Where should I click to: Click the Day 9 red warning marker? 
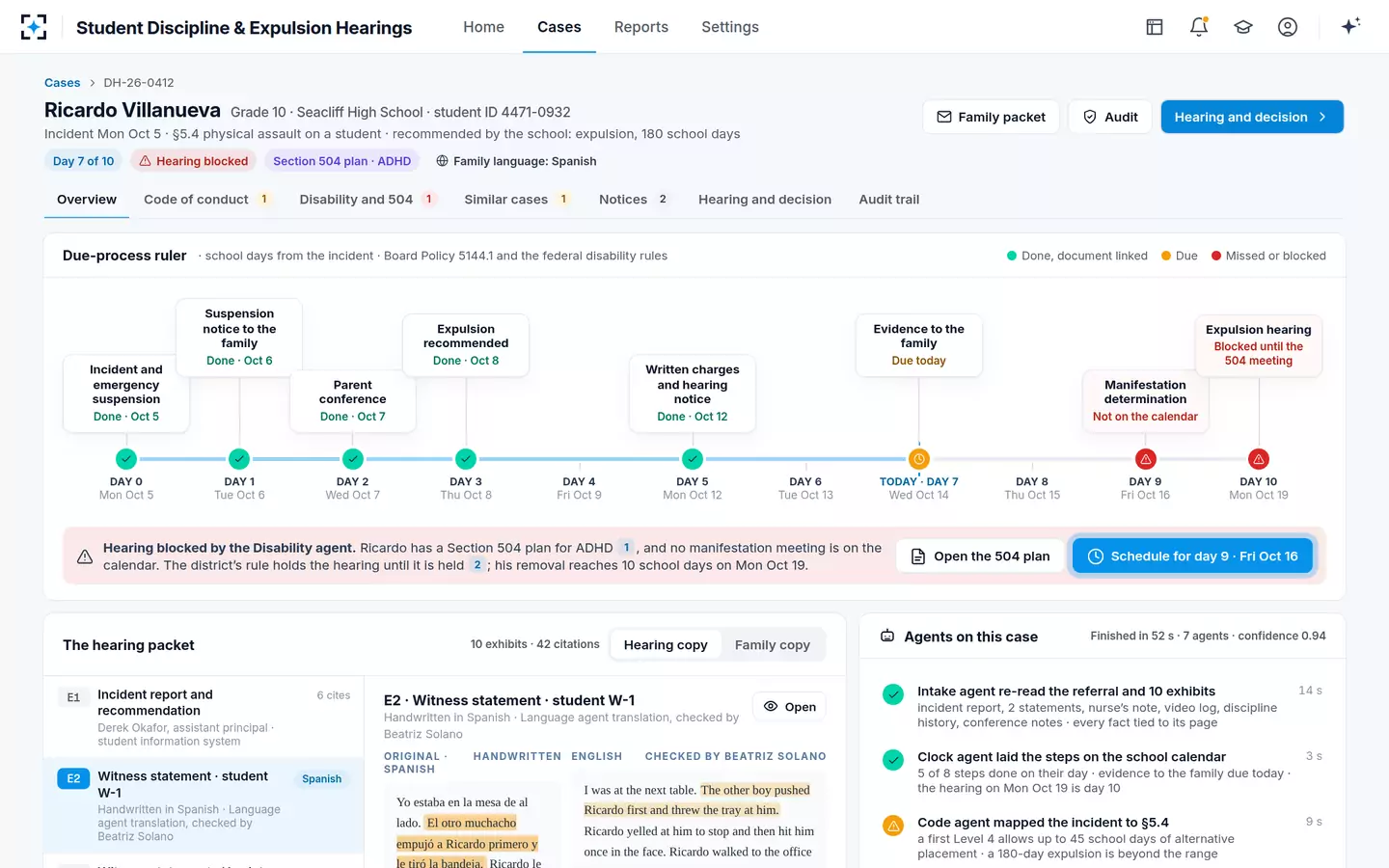click(1146, 459)
